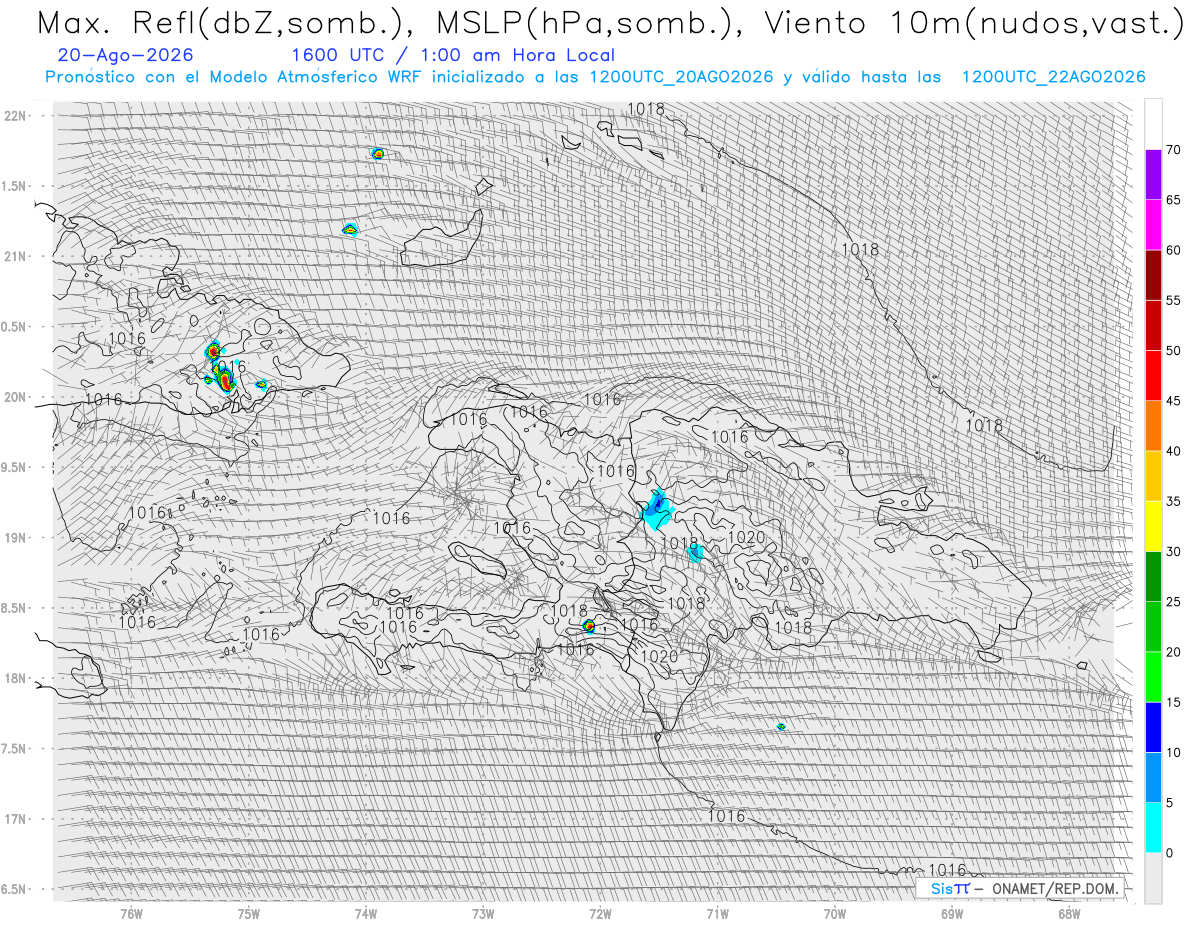Pick the dark green 25–30 dBZ colorbar segment
This screenshot has height=927, width=1200.
[1153, 576]
